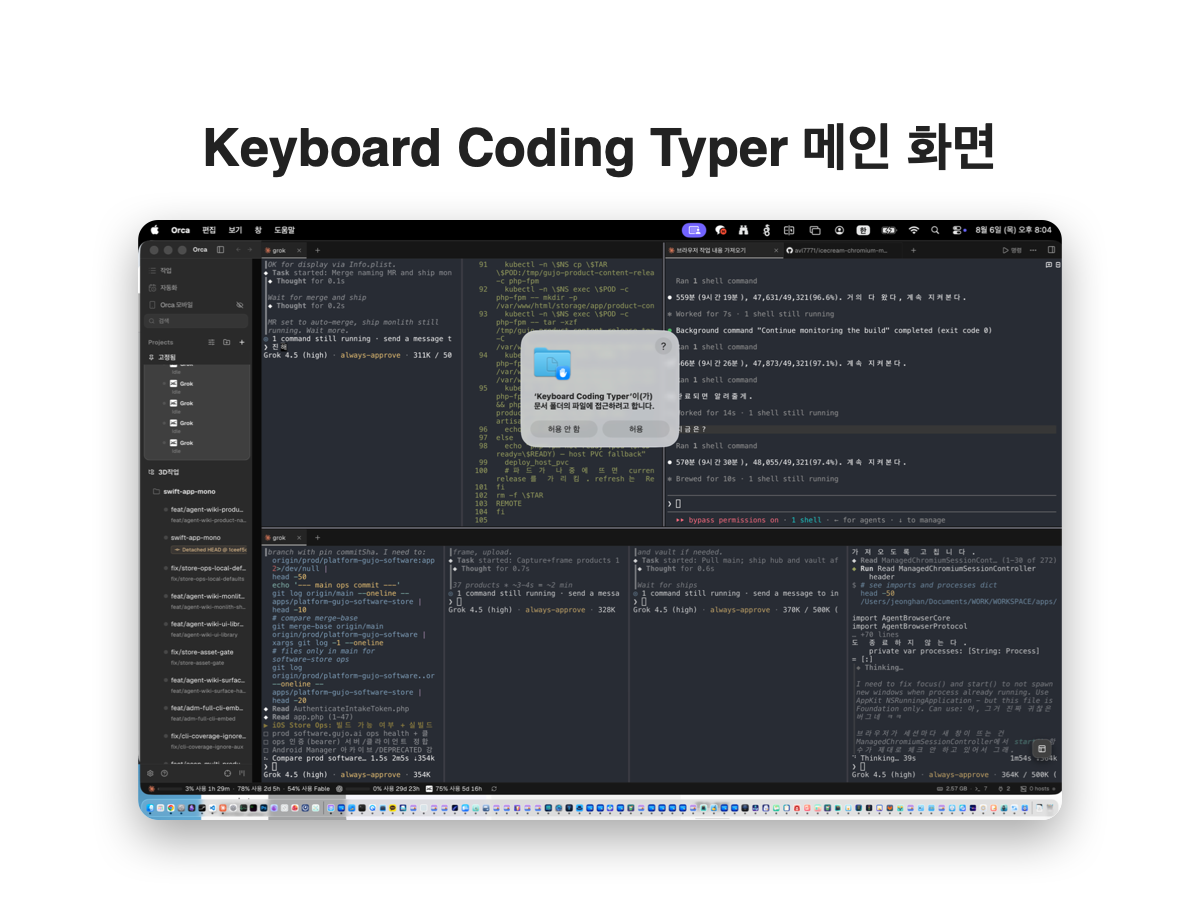Screen dimensions: 1200x900
Task: Open Control Center in the menu bar
Action: [958, 230]
